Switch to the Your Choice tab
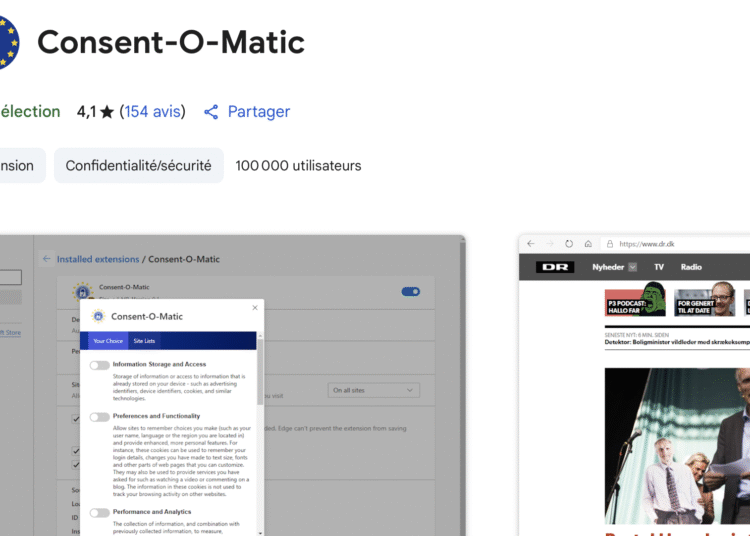The image size is (750, 536). [108, 341]
